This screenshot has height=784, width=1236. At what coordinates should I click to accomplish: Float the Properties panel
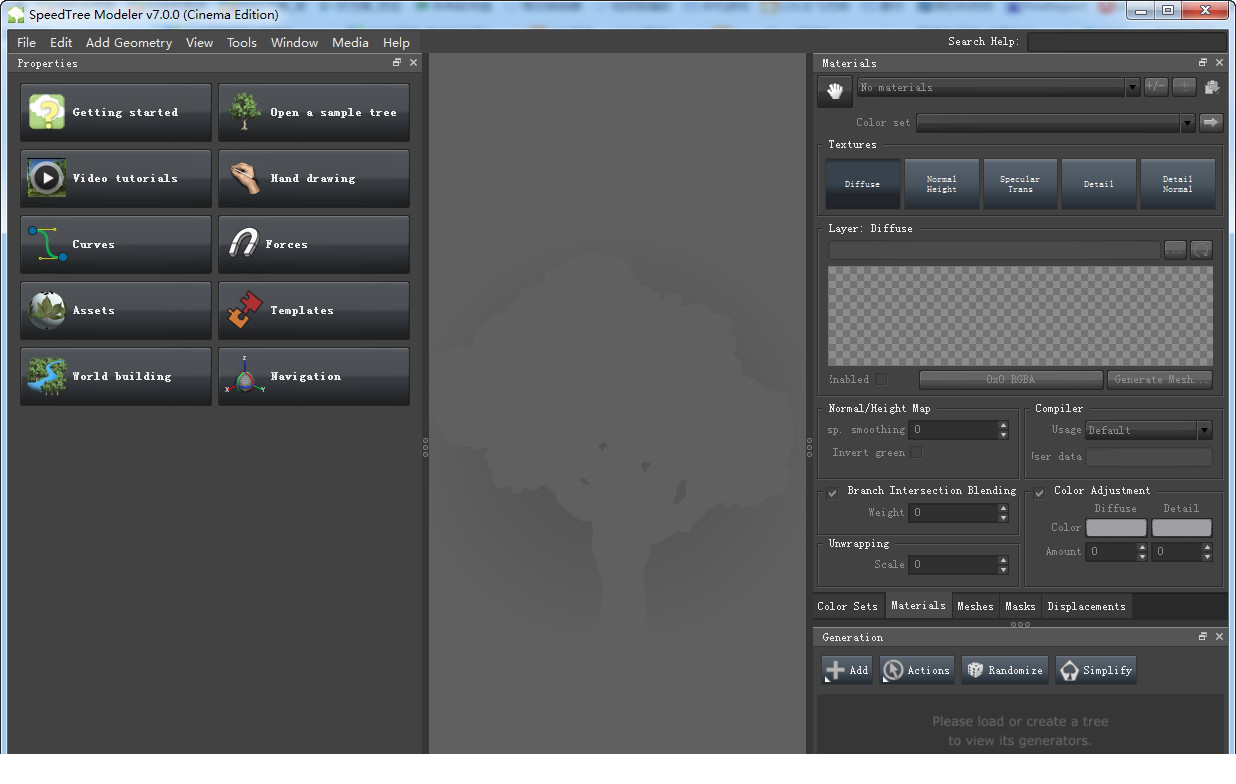[397, 63]
